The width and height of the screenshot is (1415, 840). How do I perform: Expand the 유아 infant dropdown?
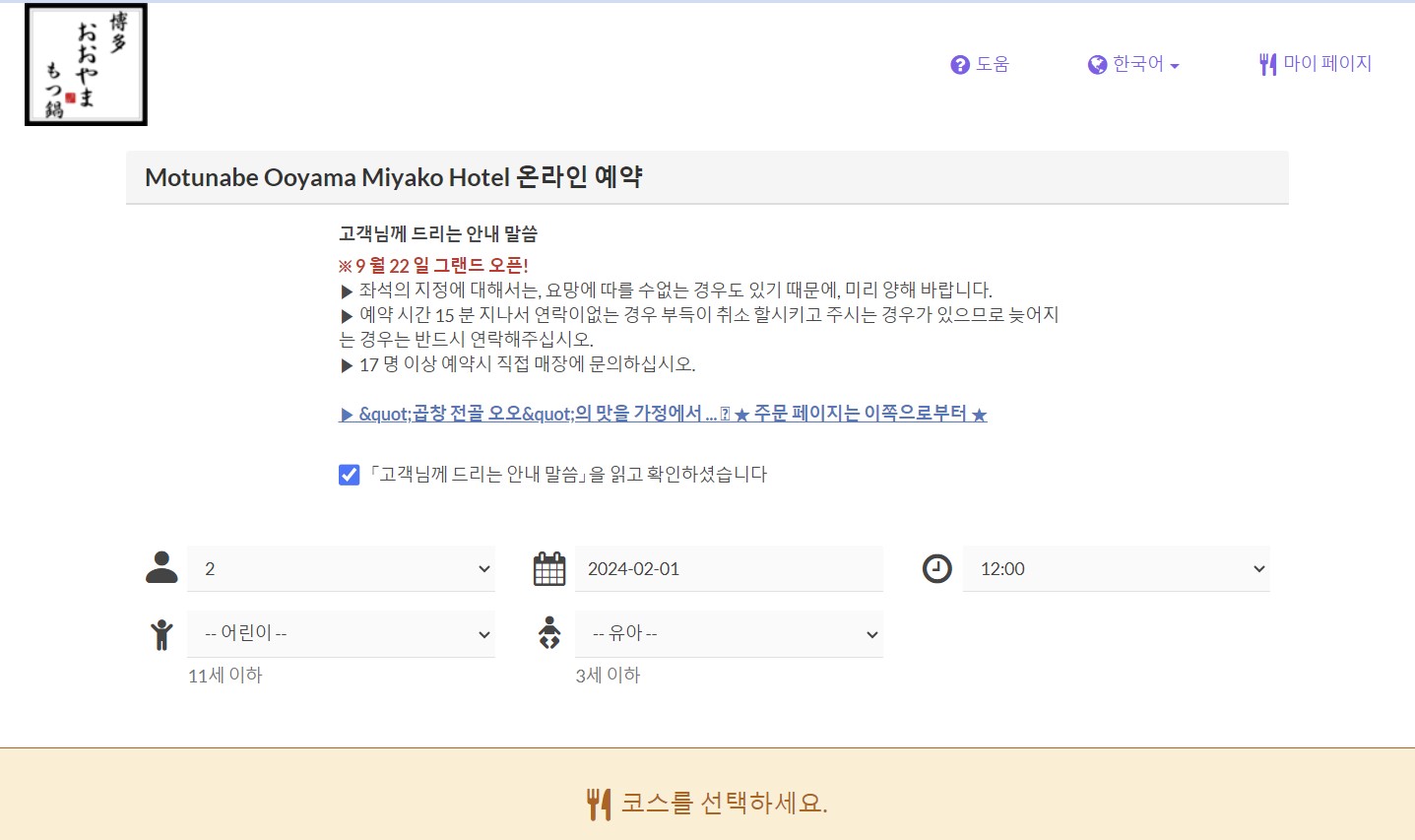click(x=729, y=633)
